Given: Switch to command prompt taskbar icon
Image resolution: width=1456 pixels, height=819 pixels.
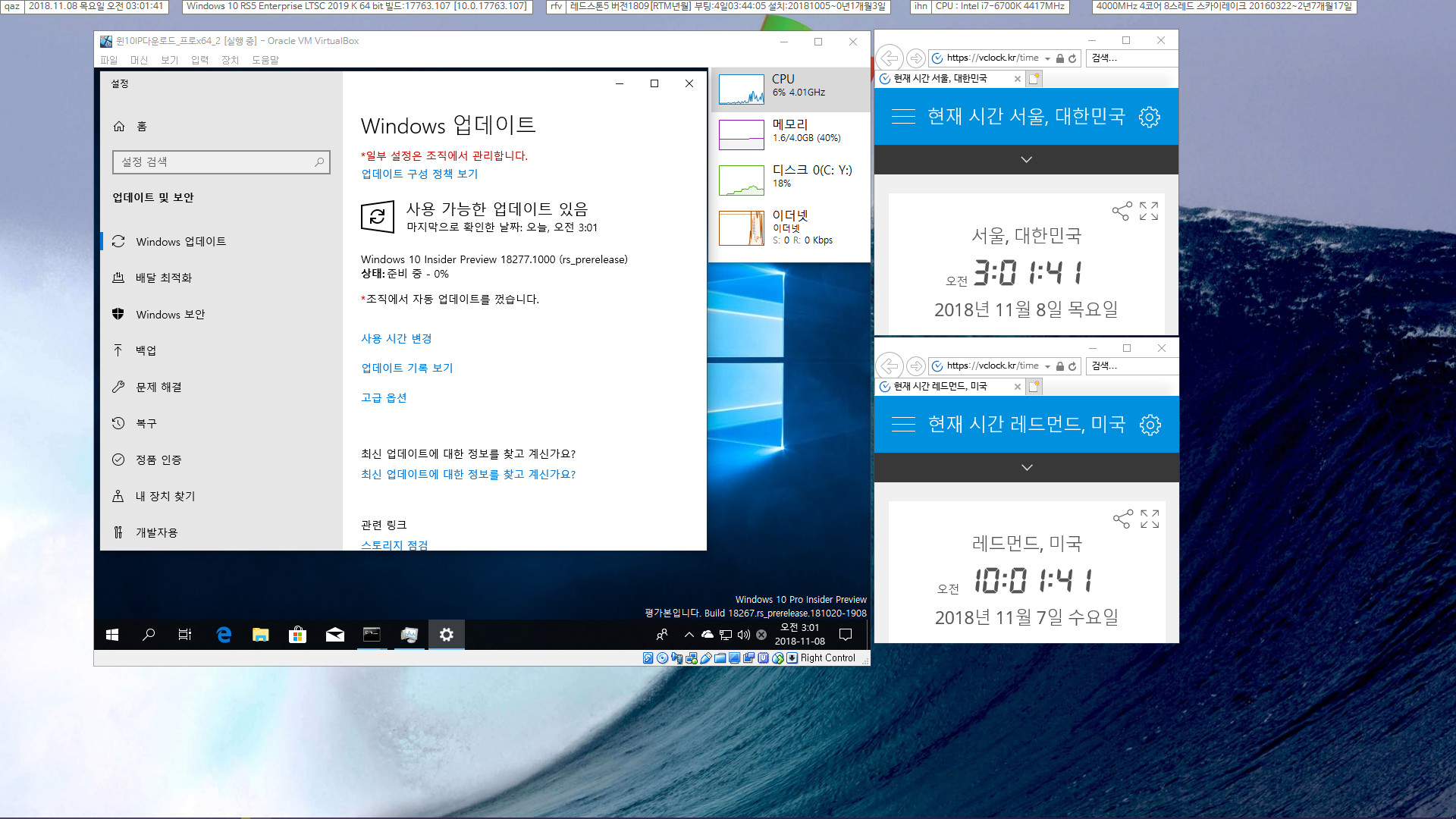Looking at the screenshot, I should [x=372, y=635].
